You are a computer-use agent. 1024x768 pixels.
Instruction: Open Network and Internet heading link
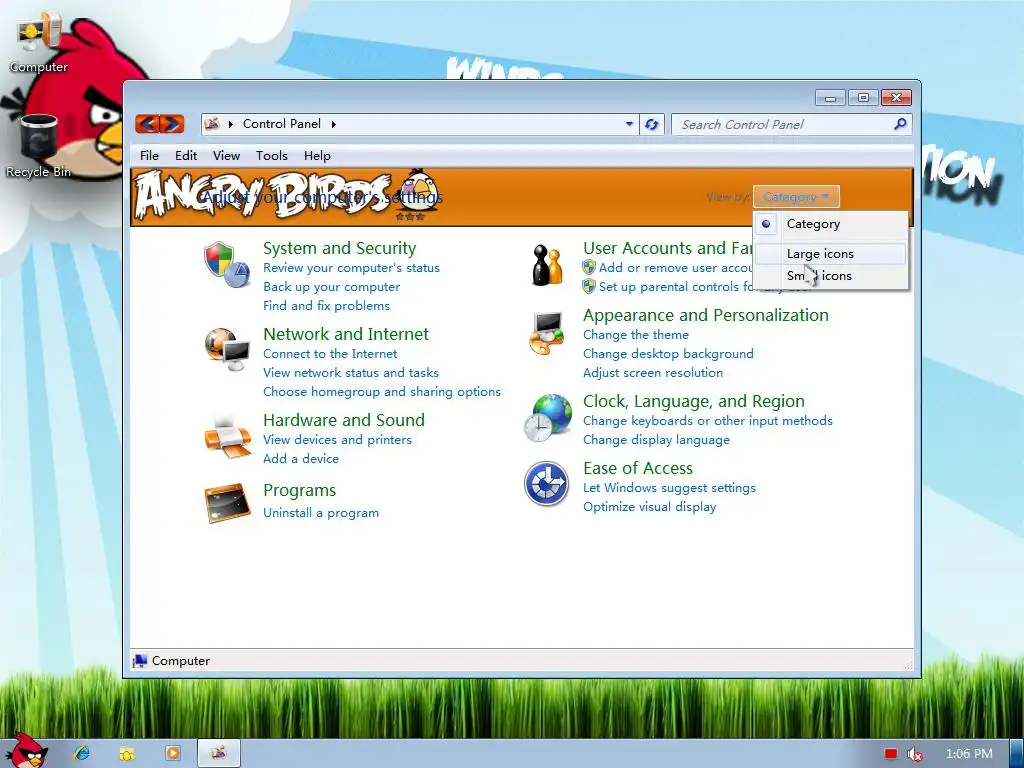[346, 334]
